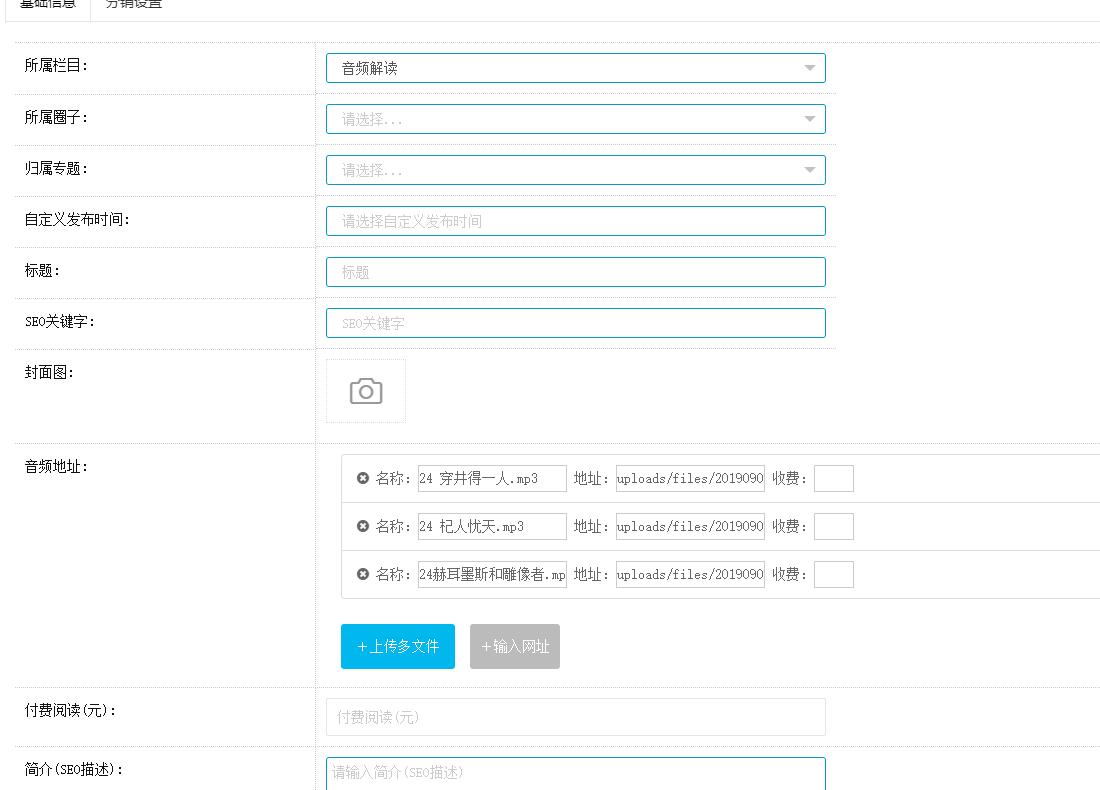Click the 地址 field for '24 杞人忧天.mp3'
The width and height of the screenshot is (1100, 790).
[x=690, y=526]
